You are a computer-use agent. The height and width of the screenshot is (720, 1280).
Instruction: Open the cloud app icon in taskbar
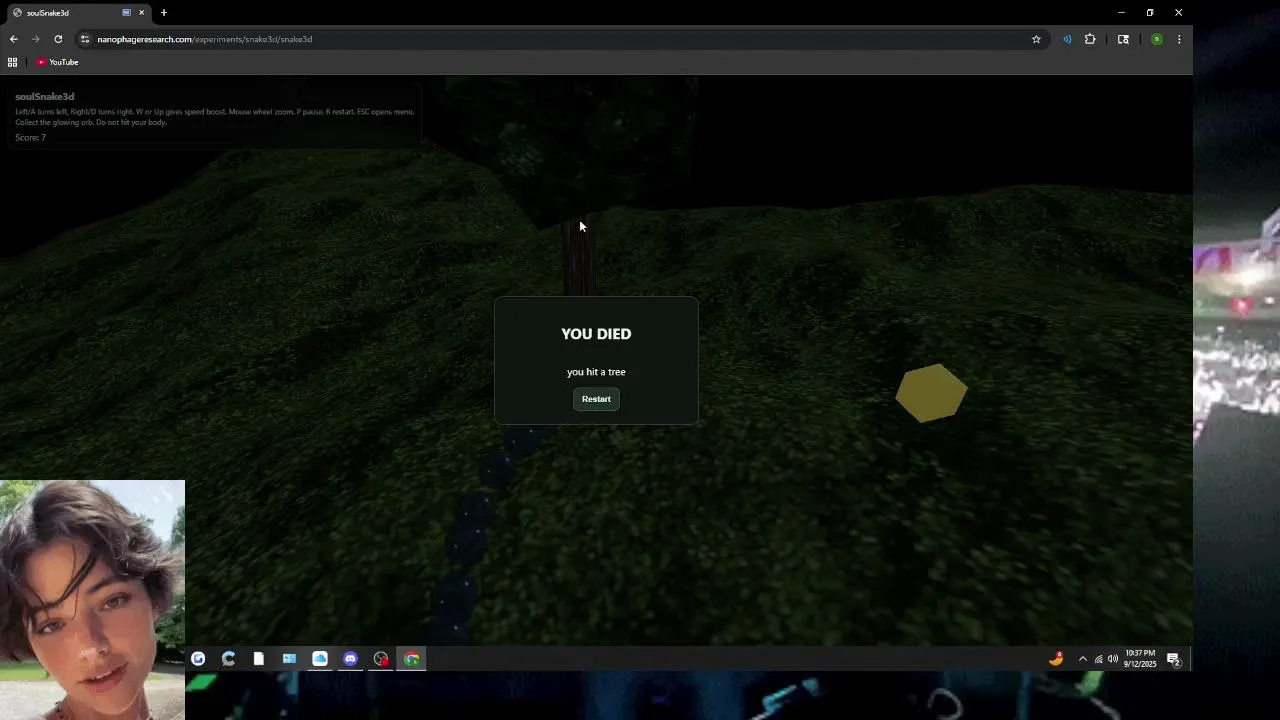tap(320, 658)
